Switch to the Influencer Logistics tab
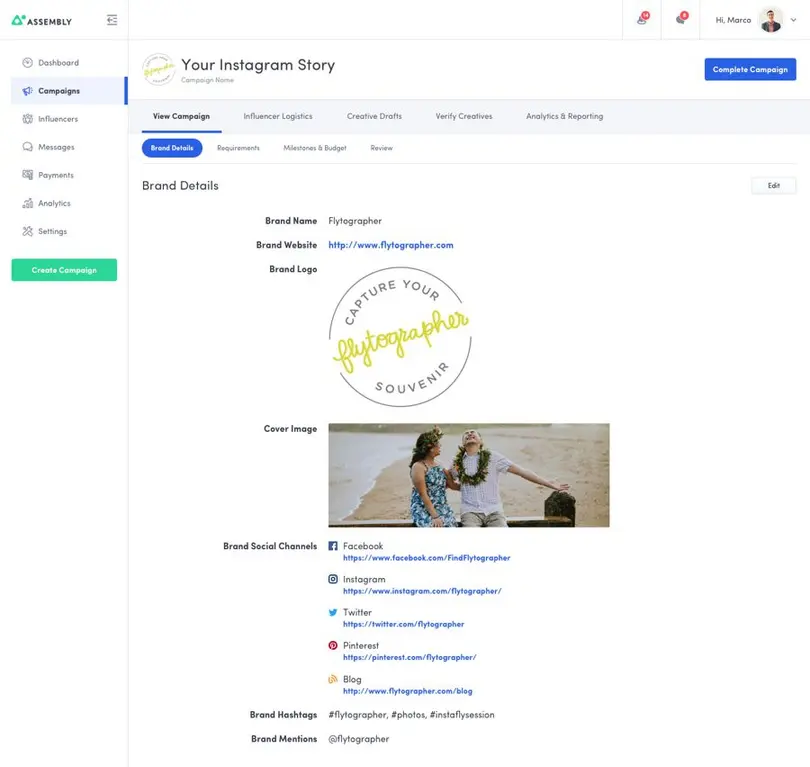 278,116
